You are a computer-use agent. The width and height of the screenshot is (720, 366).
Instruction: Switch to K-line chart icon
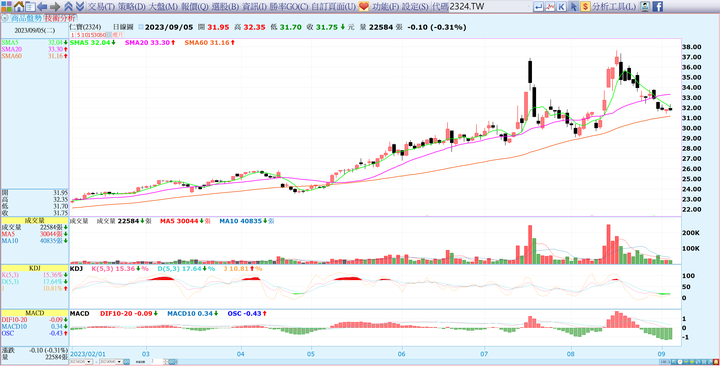[x=562, y=6]
